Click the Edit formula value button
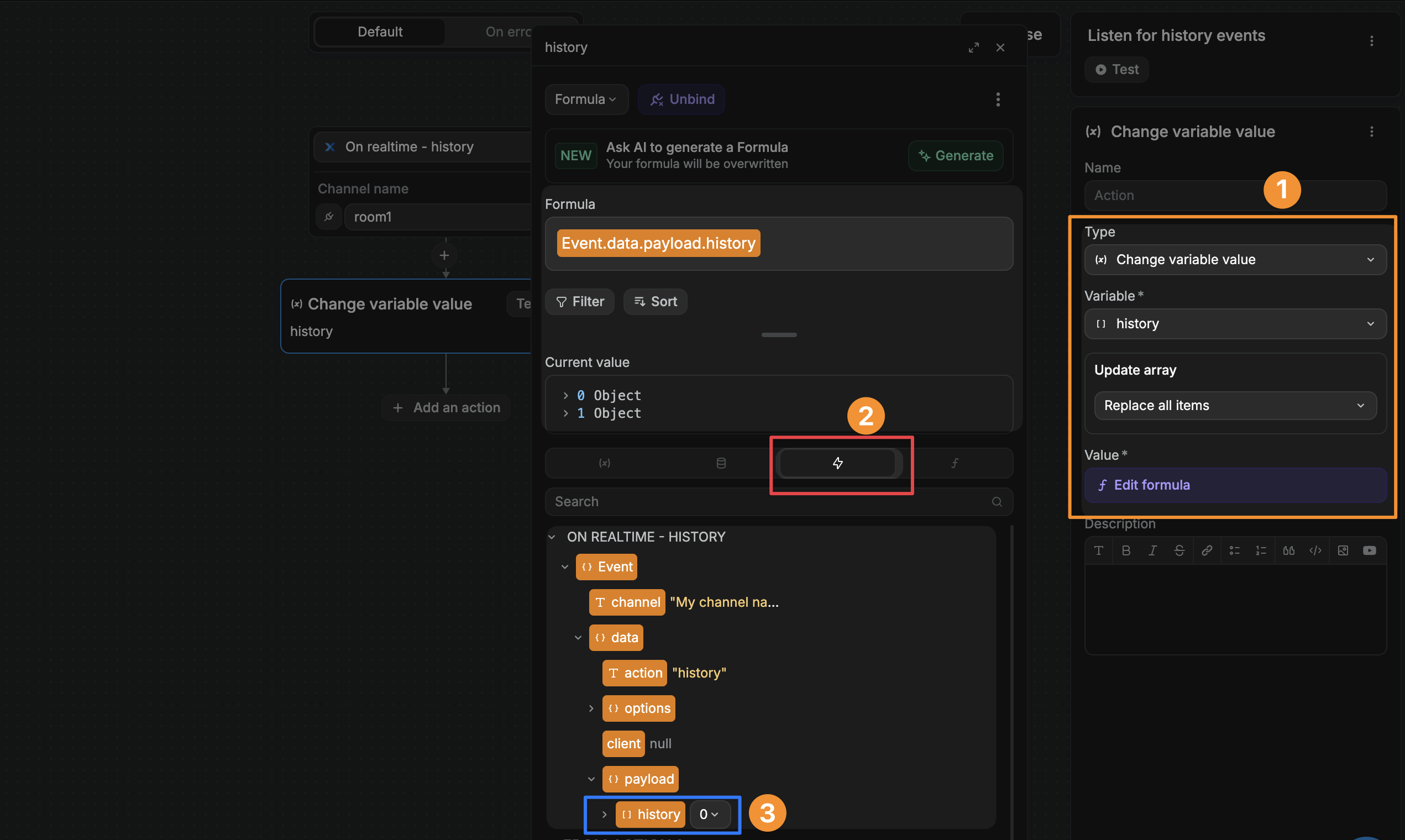1405x840 pixels. pos(1235,485)
